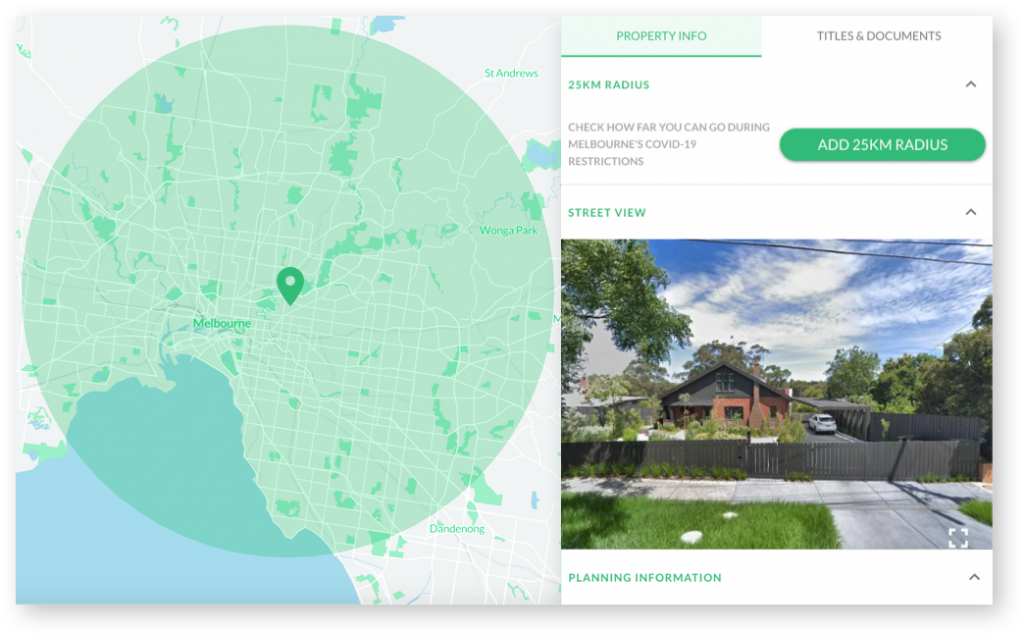
Task: Select the PROPERTY INFO tab
Action: (x=660, y=35)
